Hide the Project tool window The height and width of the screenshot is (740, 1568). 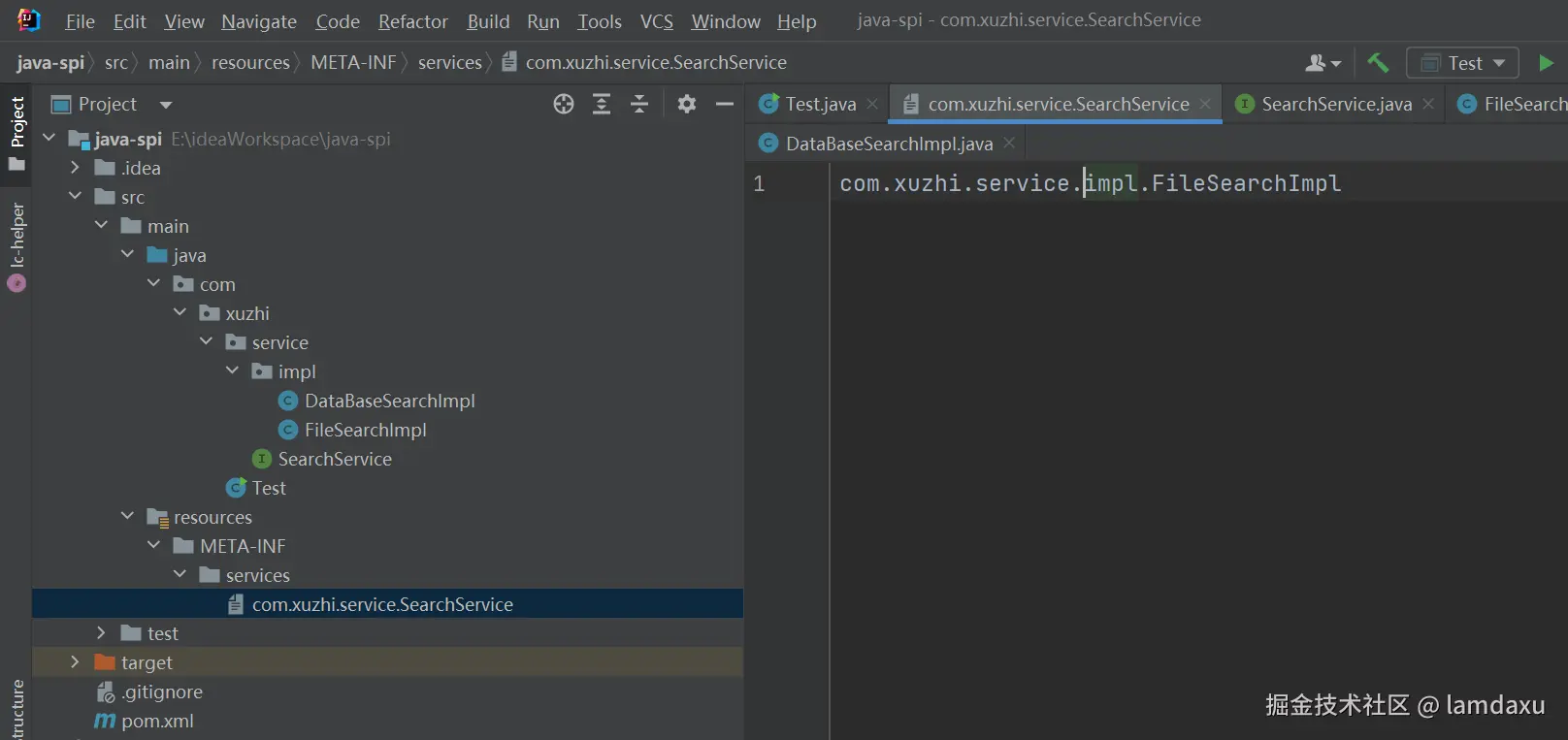pos(725,104)
